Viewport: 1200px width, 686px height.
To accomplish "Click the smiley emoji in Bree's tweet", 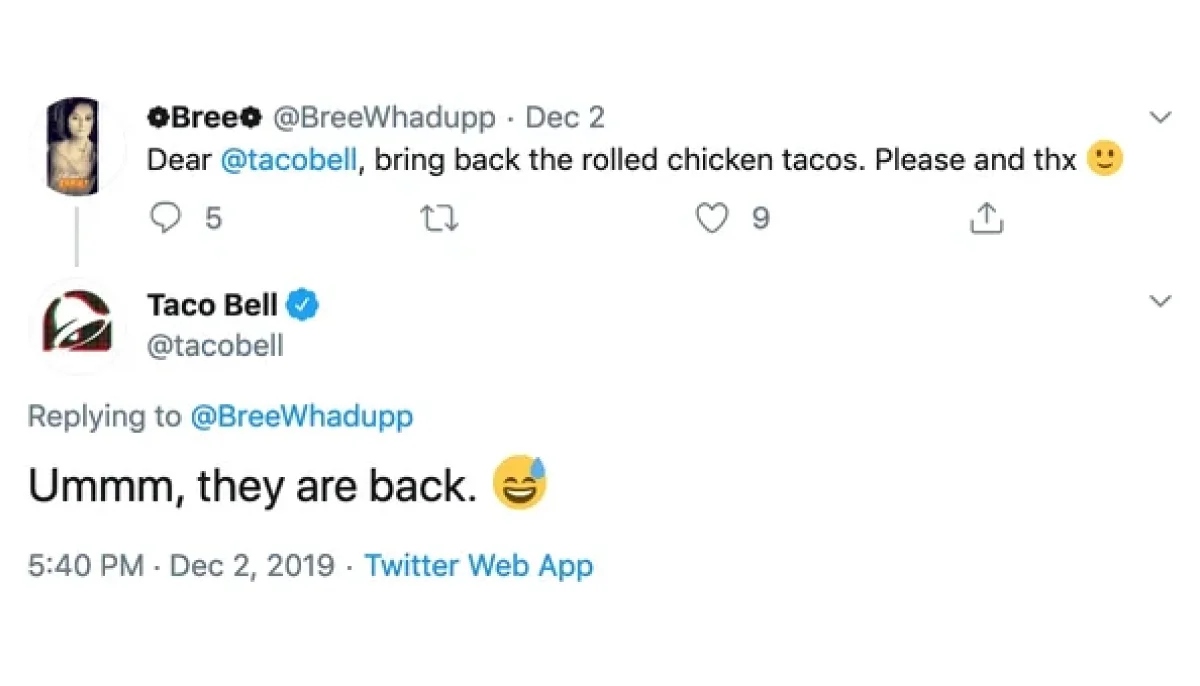I will click(1105, 157).
